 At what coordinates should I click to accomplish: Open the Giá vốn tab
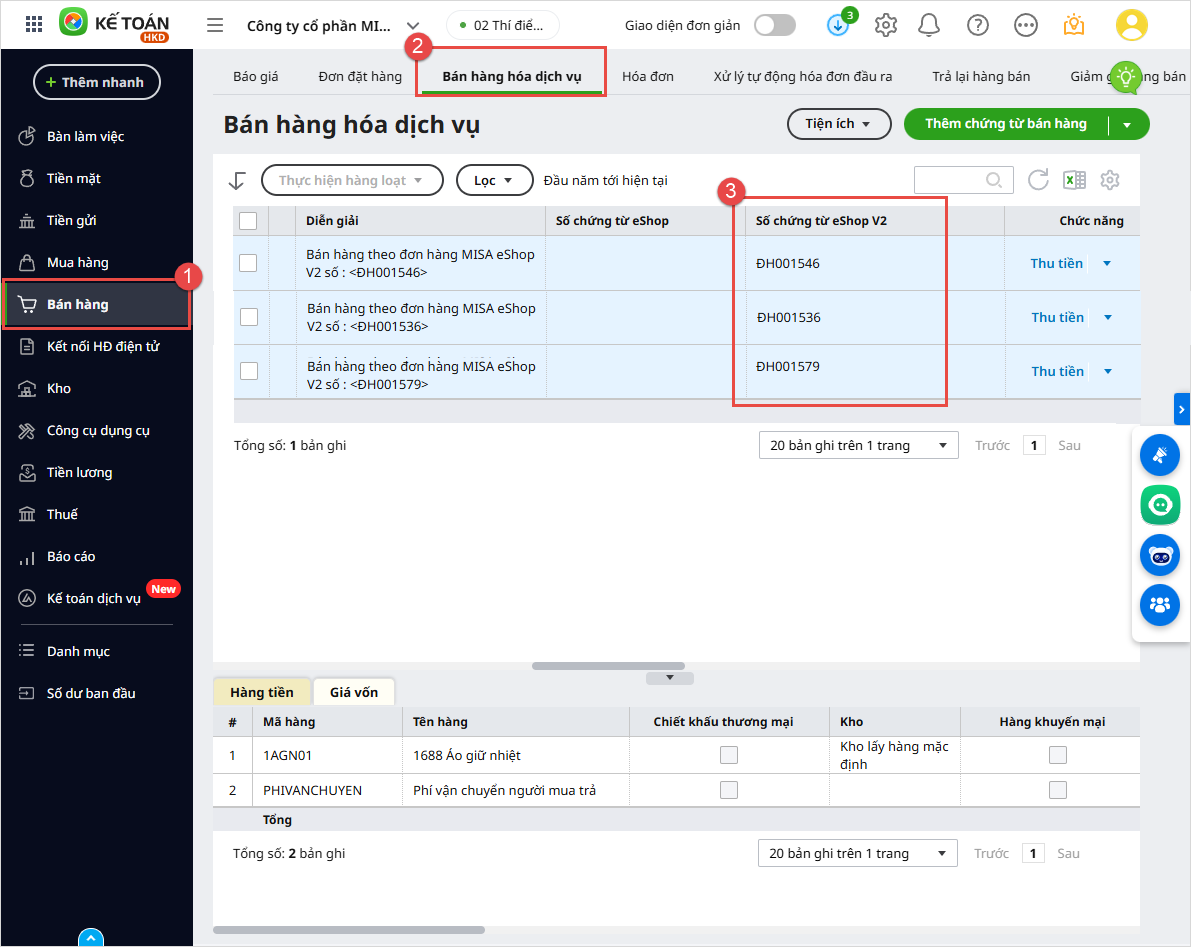point(354,692)
